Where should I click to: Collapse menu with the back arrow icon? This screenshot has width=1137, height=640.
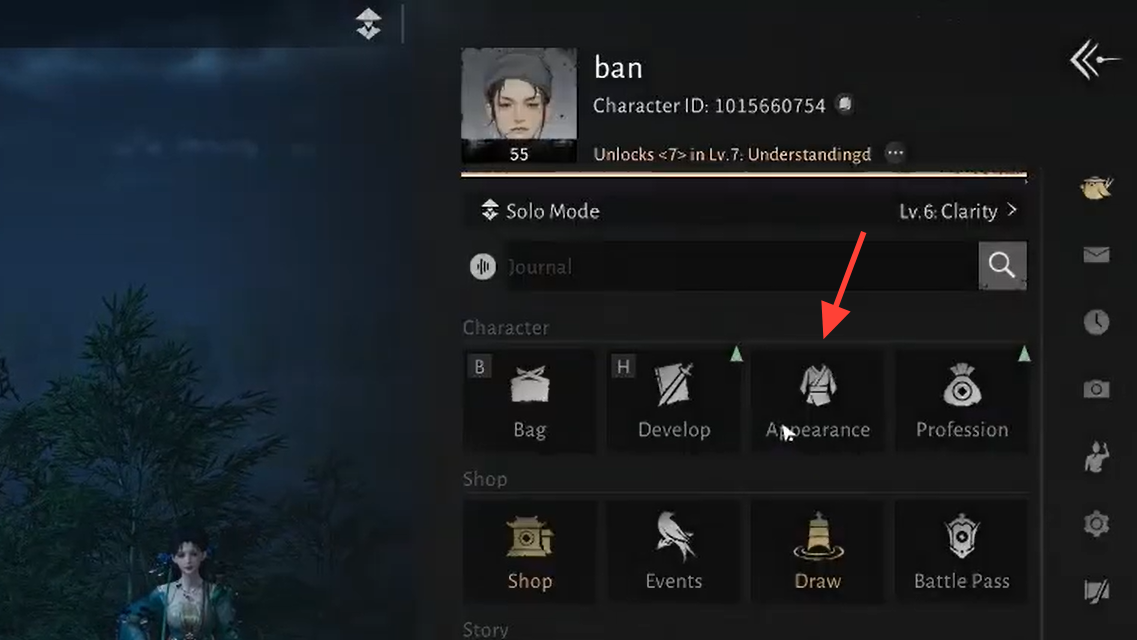pos(1094,60)
